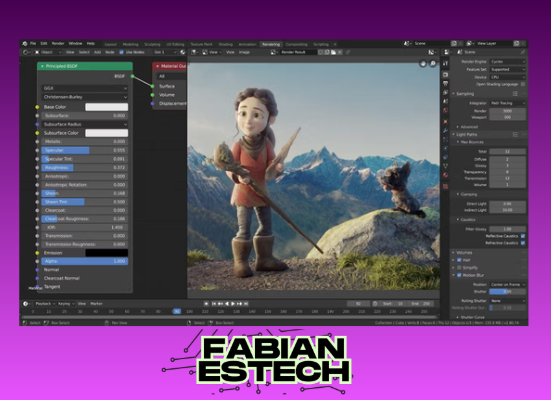Viewport: 551px width, 400px height.
Task: Open the Light Paths presets list icon
Action: point(515,135)
